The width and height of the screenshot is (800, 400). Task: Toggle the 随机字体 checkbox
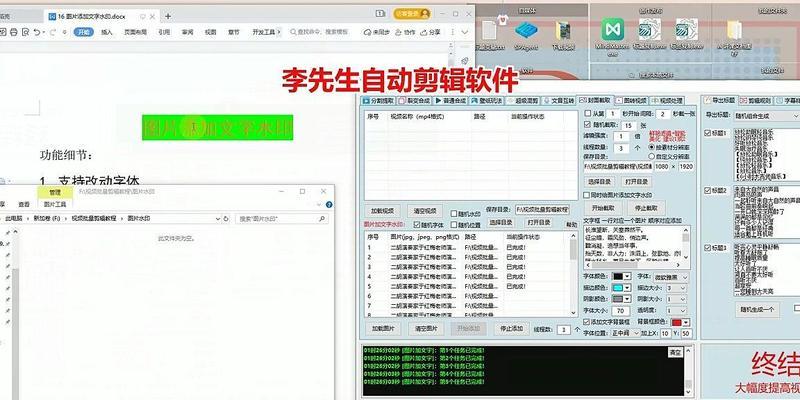point(416,224)
